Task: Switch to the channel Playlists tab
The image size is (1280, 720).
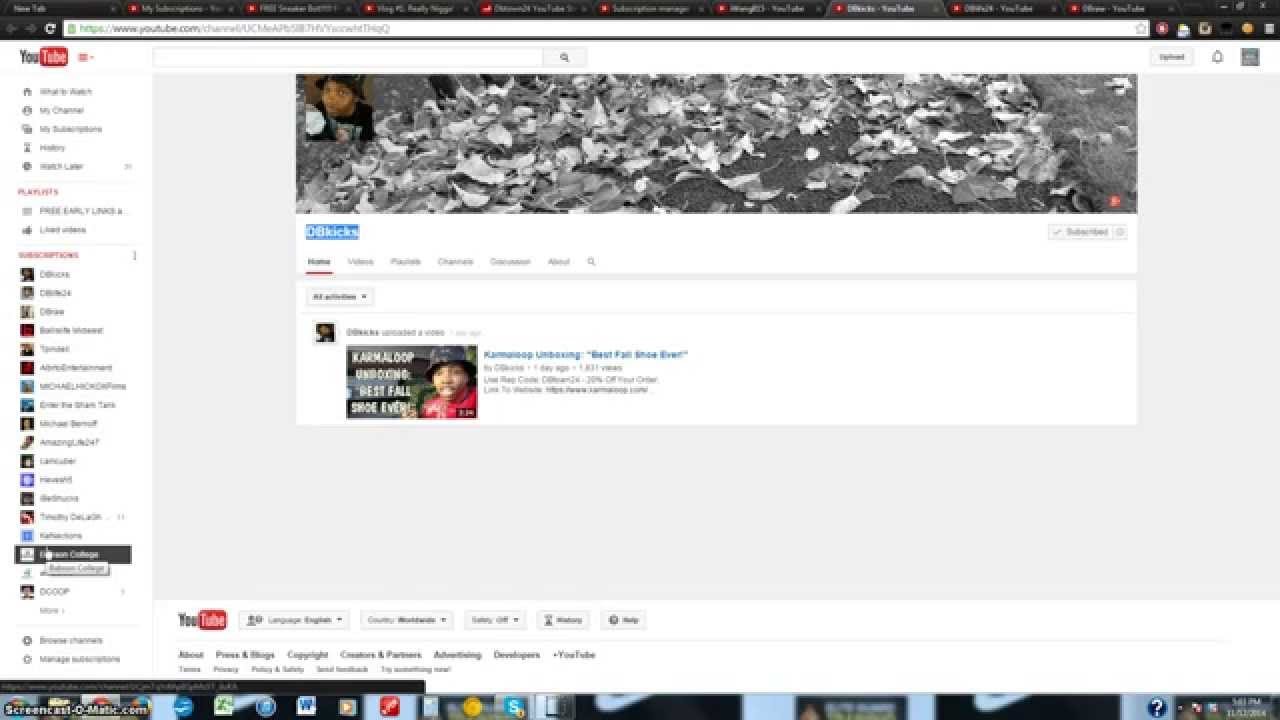Action: (405, 262)
